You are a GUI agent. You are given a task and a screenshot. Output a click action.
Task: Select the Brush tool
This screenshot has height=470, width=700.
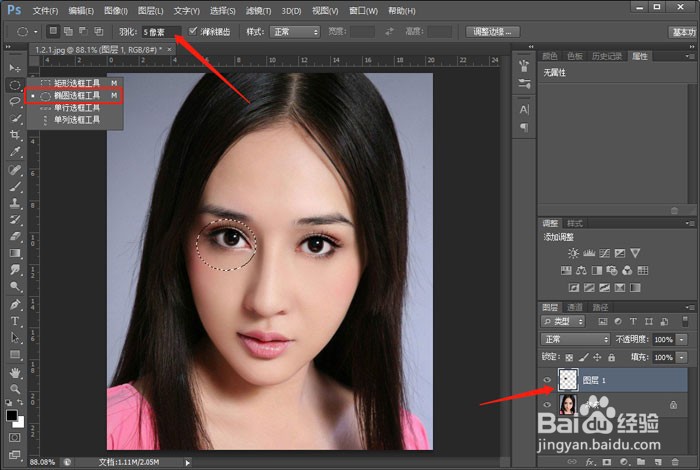tap(15, 187)
